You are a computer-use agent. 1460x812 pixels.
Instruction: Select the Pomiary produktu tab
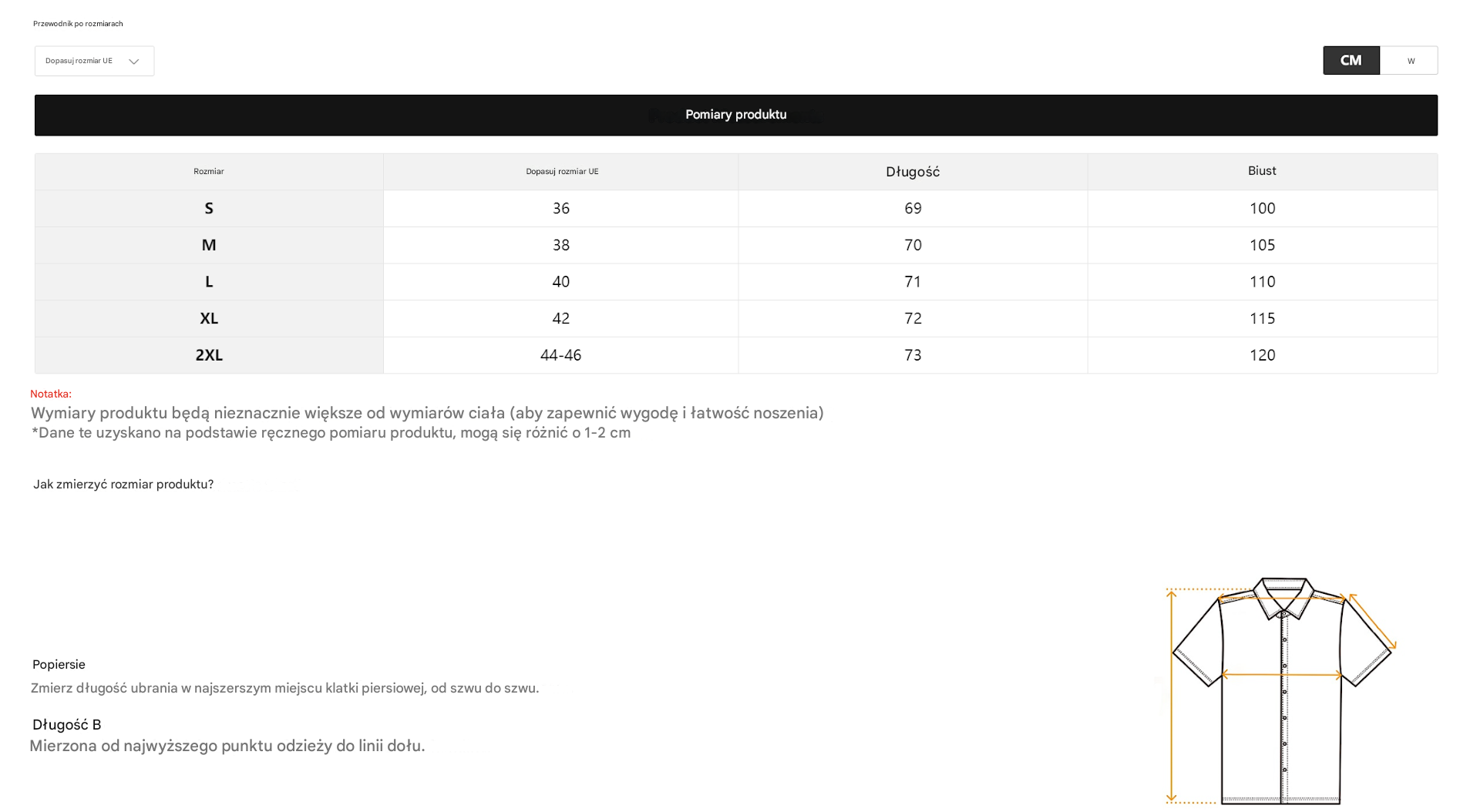735,115
